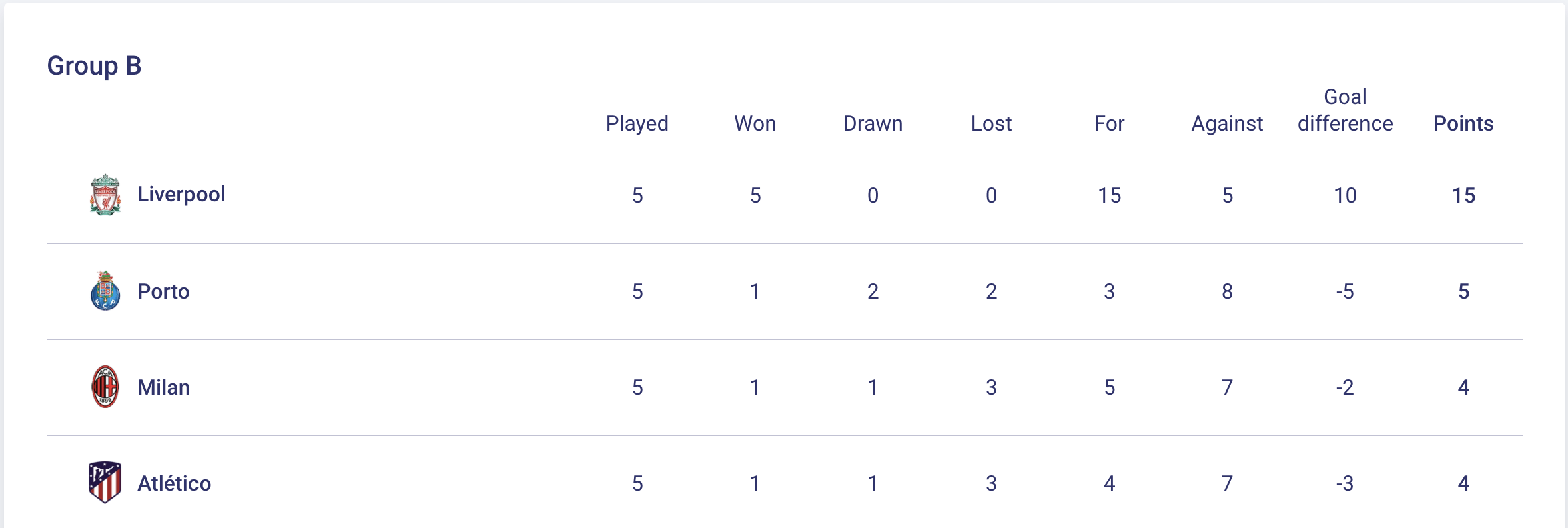Click the Porto club crest icon
The height and width of the screenshot is (528, 1568).
pos(105,291)
